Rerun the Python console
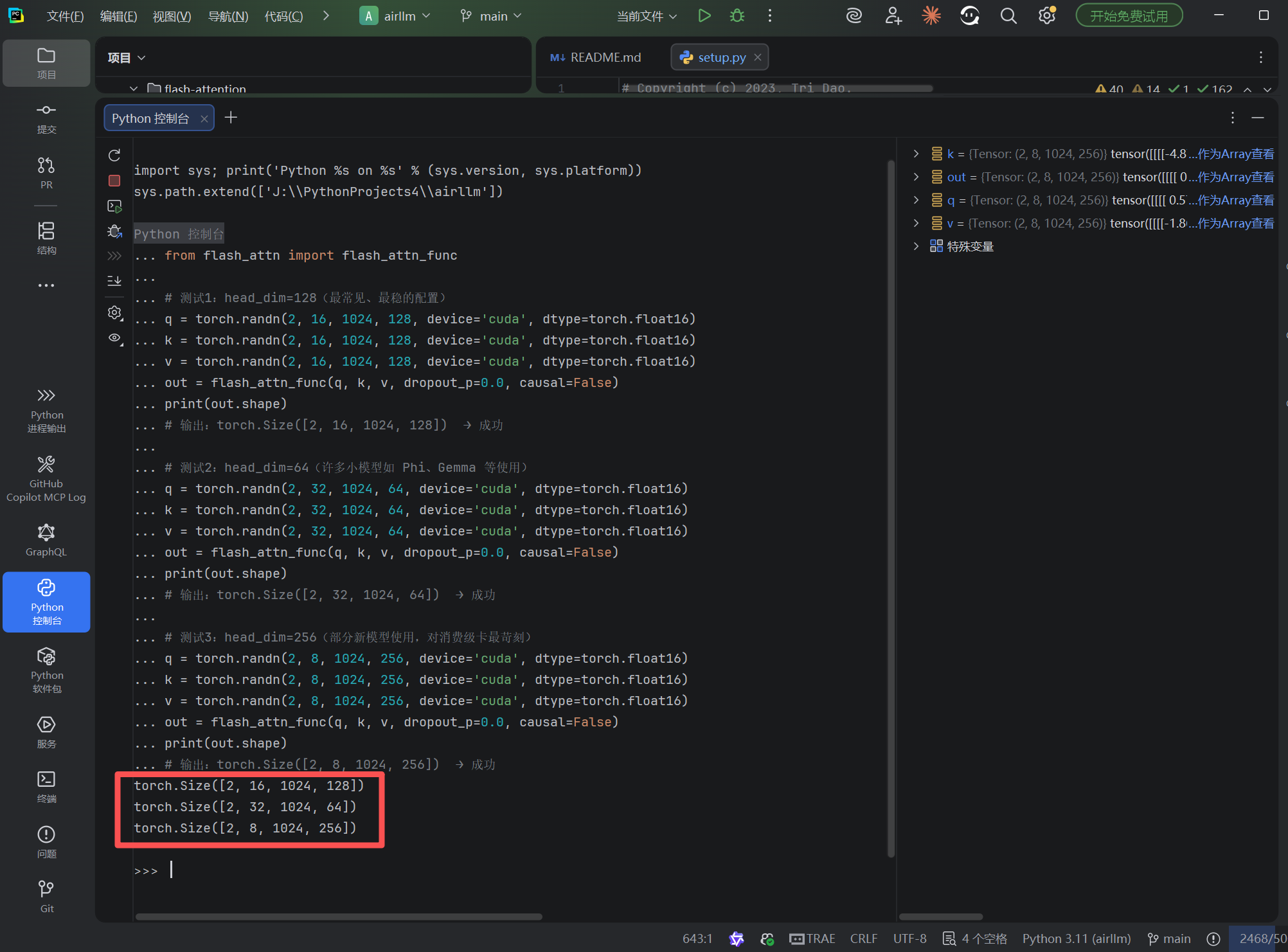 pyautogui.click(x=114, y=156)
